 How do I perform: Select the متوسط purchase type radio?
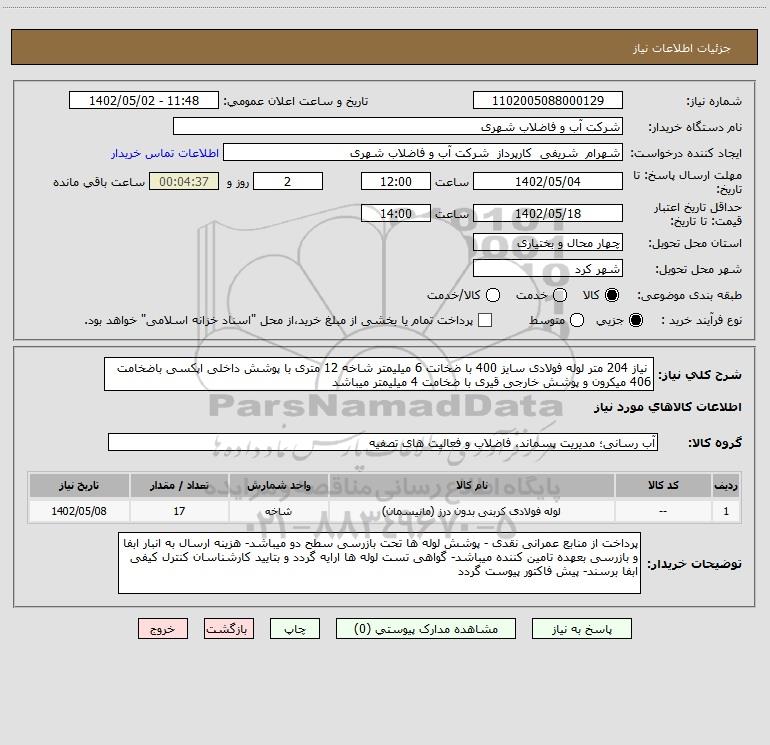point(577,320)
